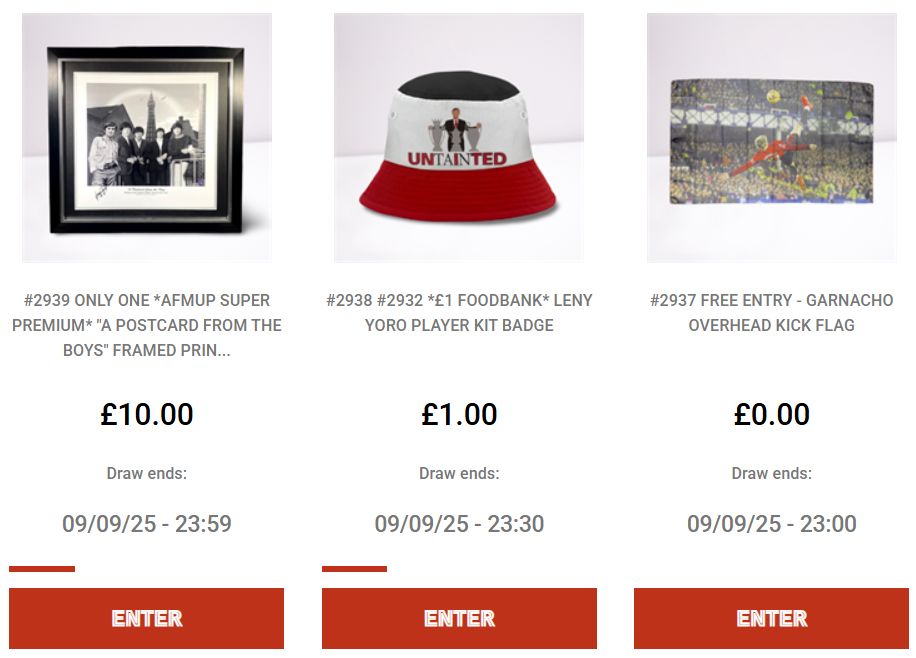The height and width of the screenshot is (658, 916).
Task: Click the red progress bar under the 23:30 draw
Action: pyautogui.click(x=355, y=569)
